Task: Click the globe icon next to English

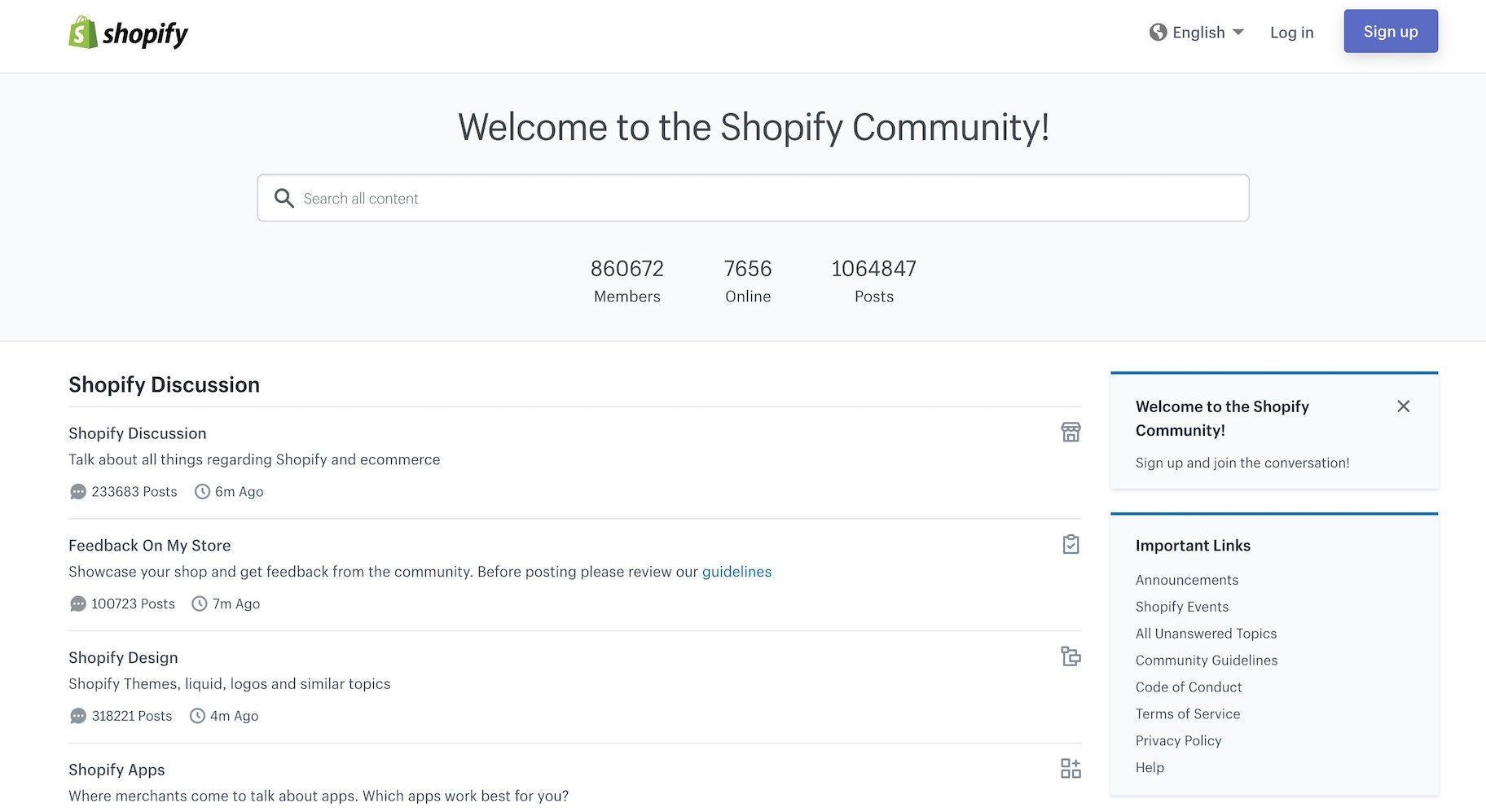Action: [1158, 32]
